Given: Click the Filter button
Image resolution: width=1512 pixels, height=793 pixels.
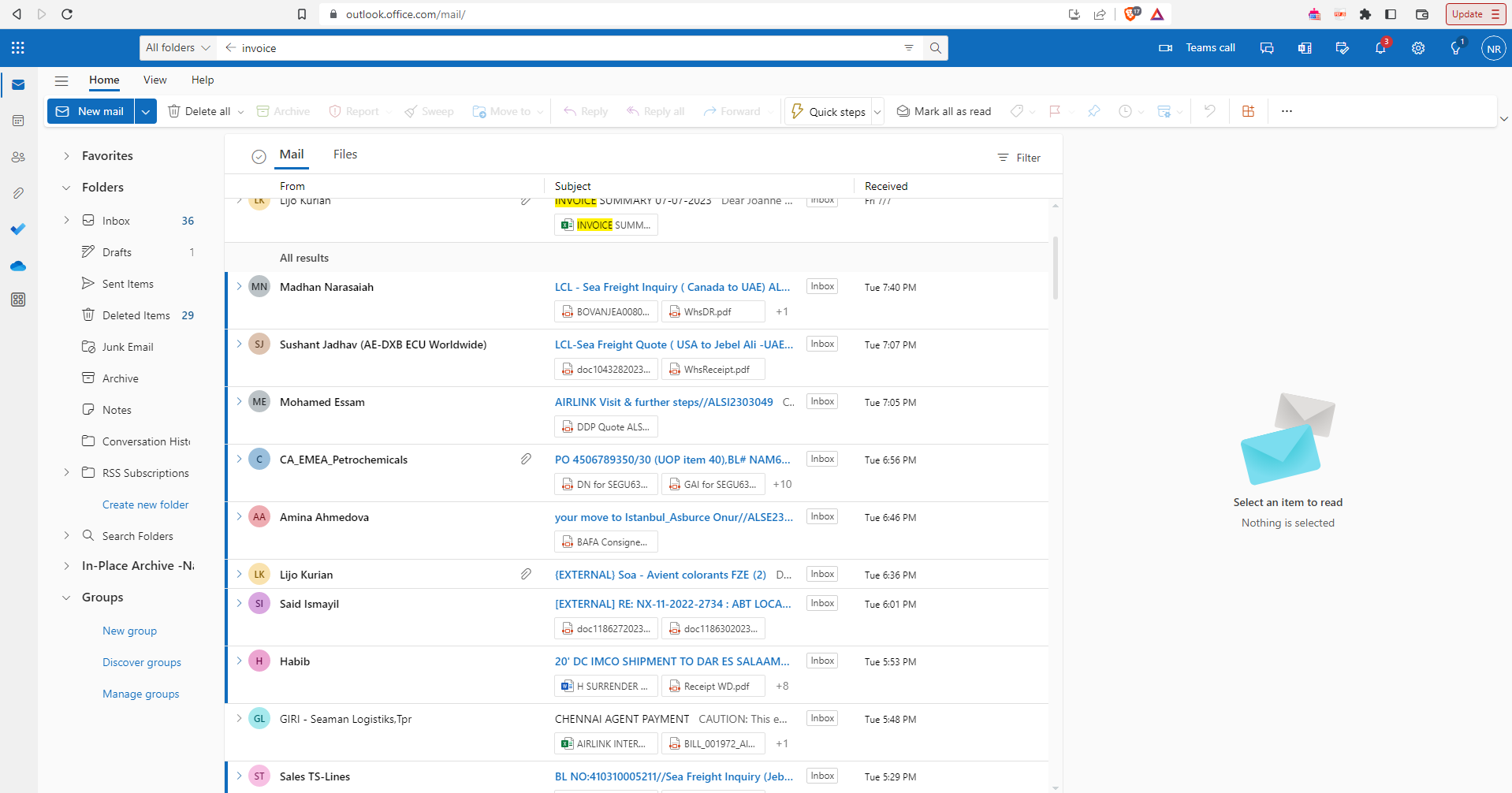Looking at the screenshot, I should (1019, 158).
